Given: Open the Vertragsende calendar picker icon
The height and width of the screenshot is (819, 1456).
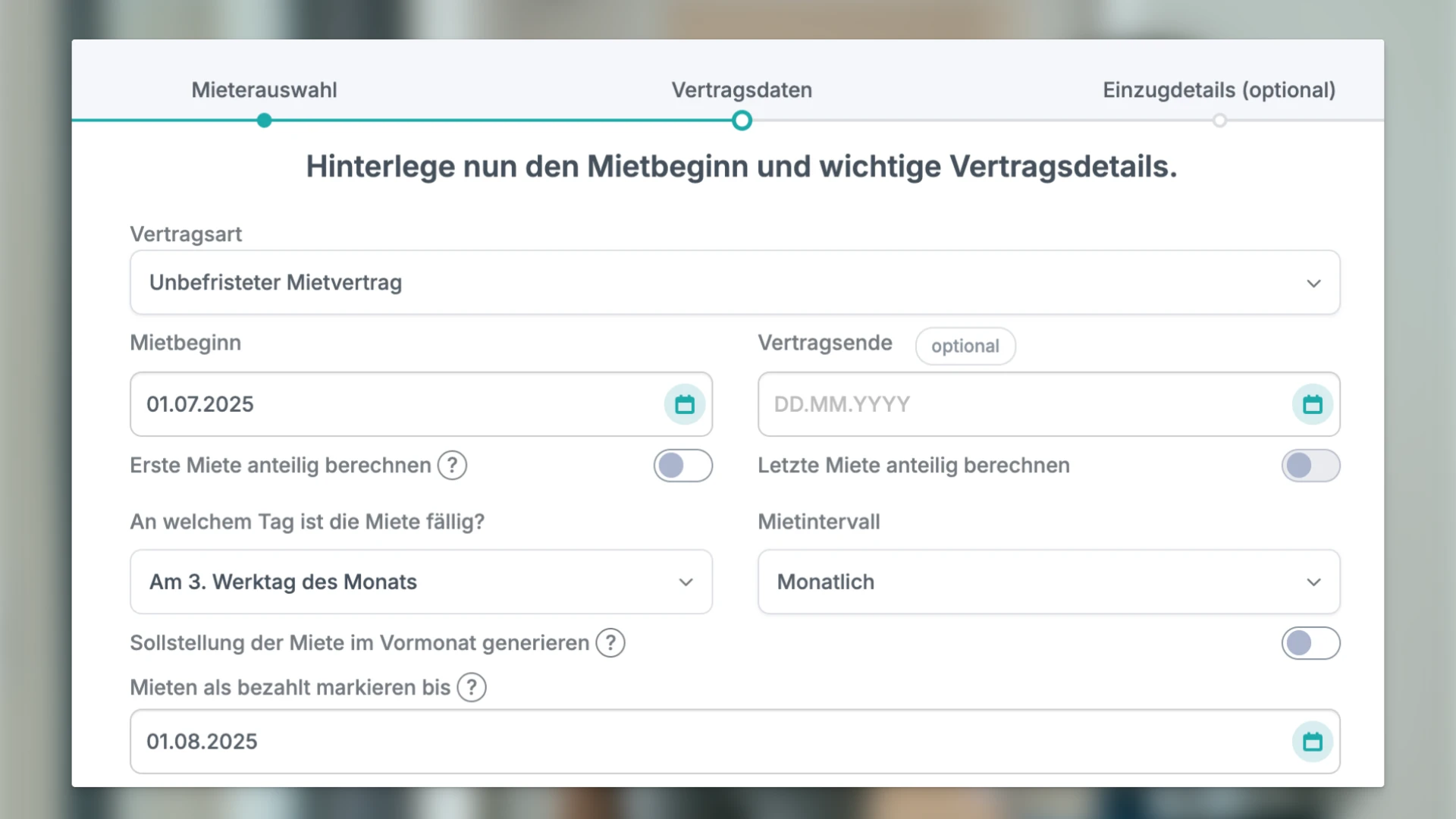Looking at the screenshot, I should pyautogui.click(x=1312, y=404).
